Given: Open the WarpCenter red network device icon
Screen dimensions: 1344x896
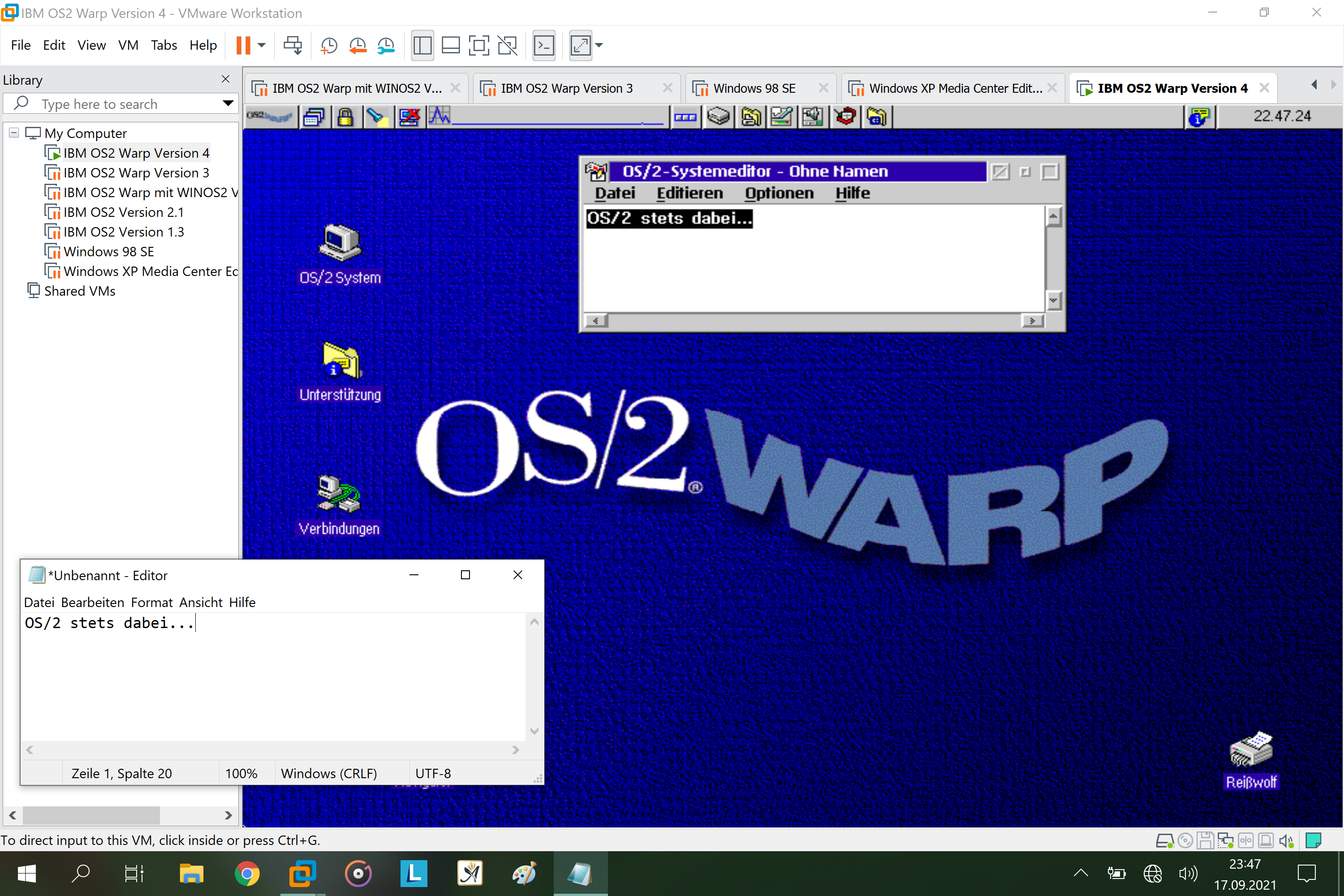Looking at the screenshot, I should (x=845, y=116).
